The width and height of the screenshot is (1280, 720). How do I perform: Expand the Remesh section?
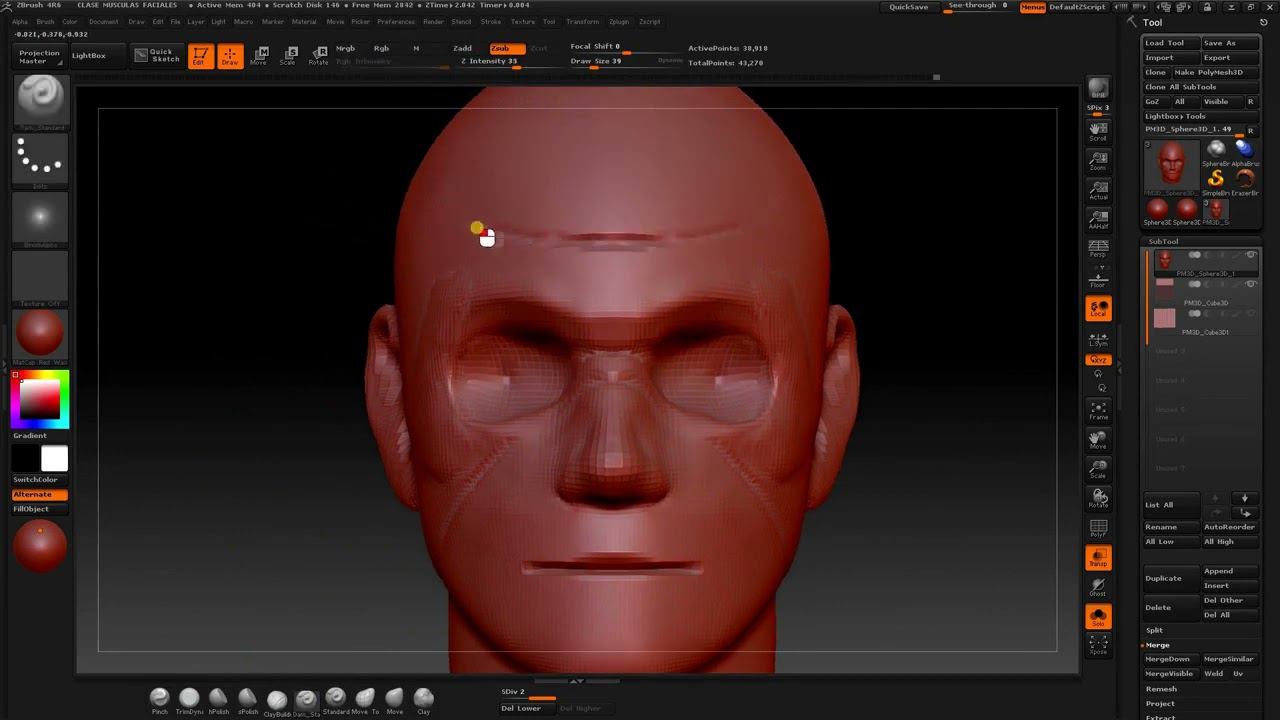[1161, 689]
